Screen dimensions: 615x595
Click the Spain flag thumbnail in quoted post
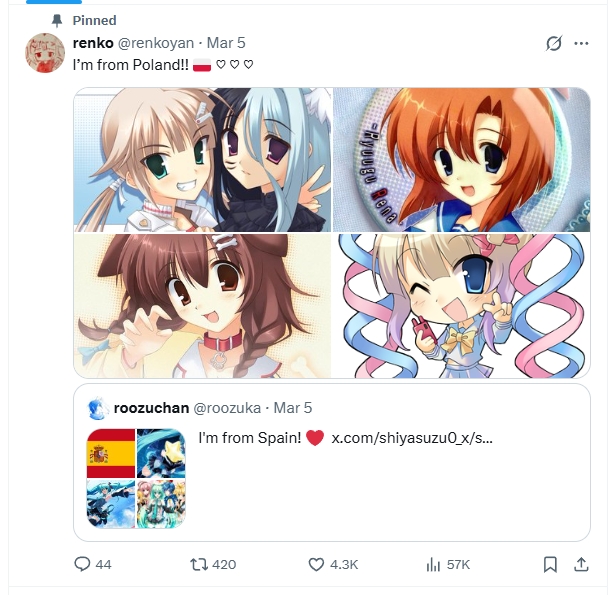click(x=111, y=453)
